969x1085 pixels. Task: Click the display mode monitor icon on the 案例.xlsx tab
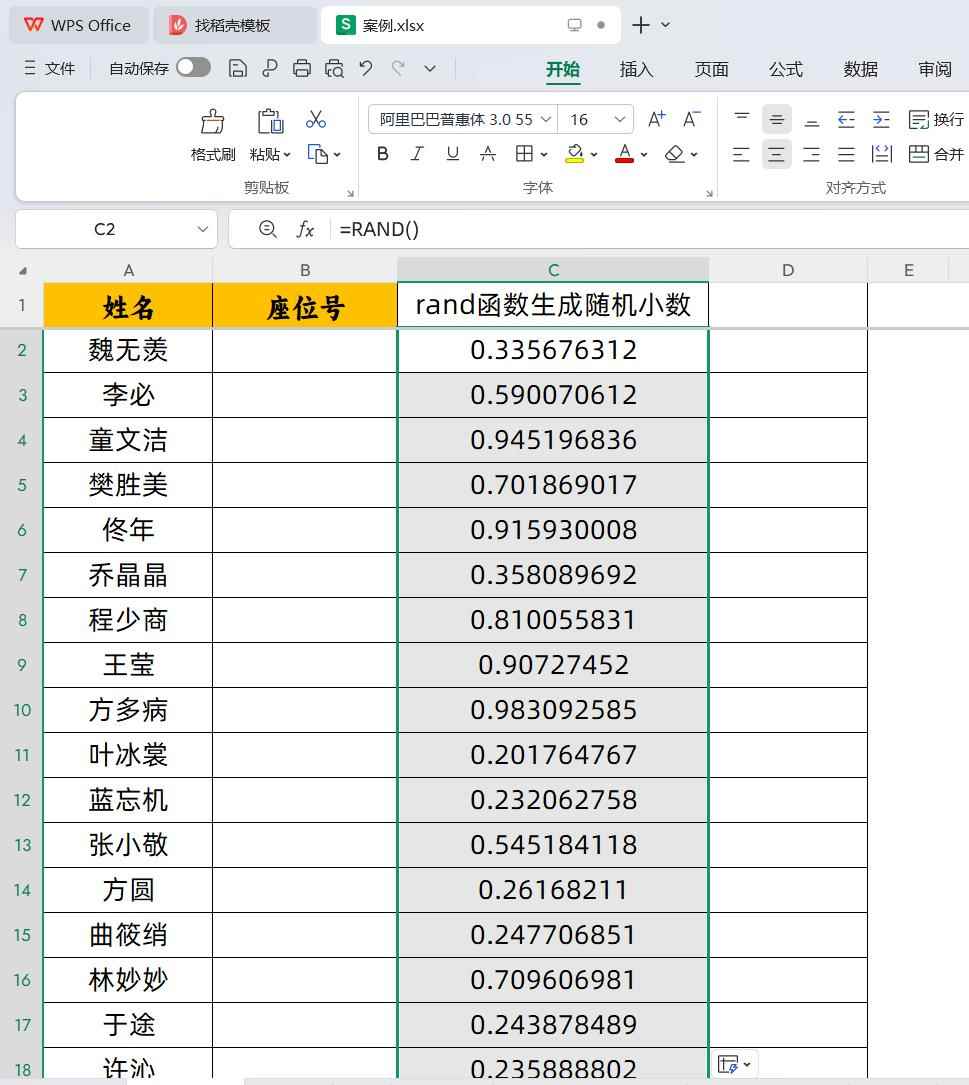click(x=574, y=25)
